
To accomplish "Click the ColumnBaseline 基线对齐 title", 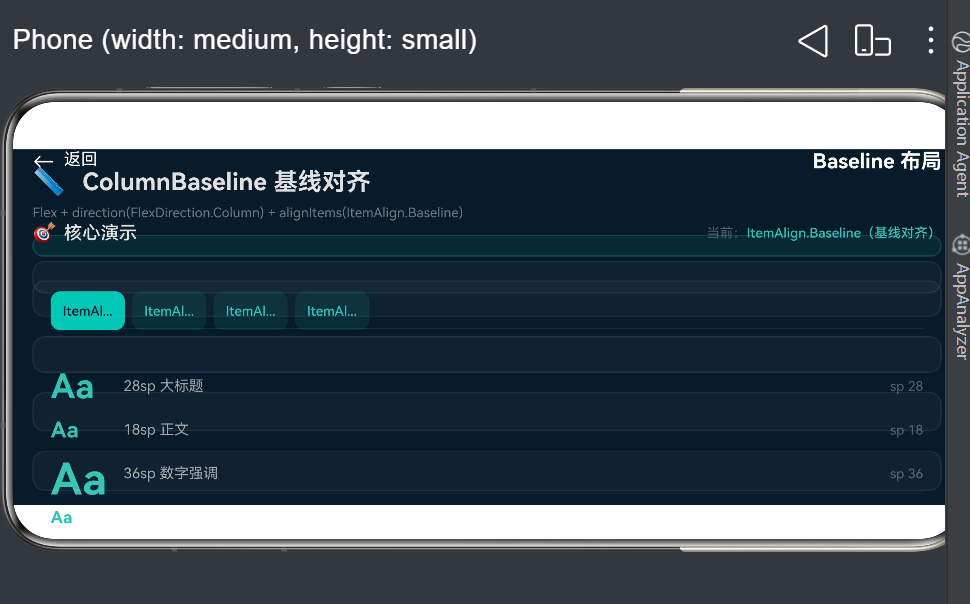I will point(226,182).
